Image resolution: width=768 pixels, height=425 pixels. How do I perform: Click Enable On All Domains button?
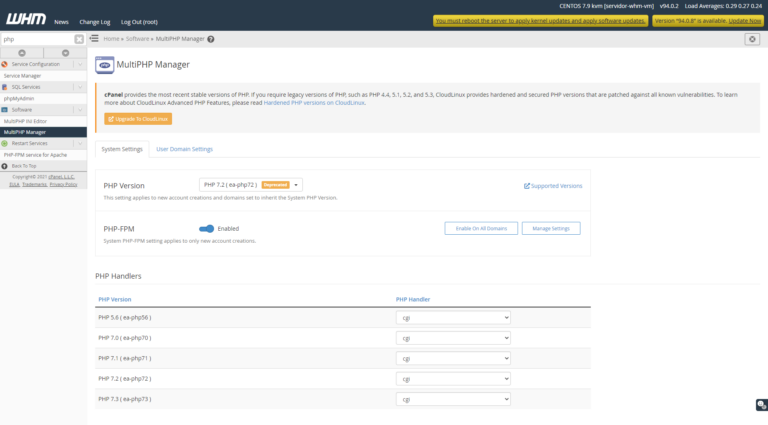tap(481, 229)
